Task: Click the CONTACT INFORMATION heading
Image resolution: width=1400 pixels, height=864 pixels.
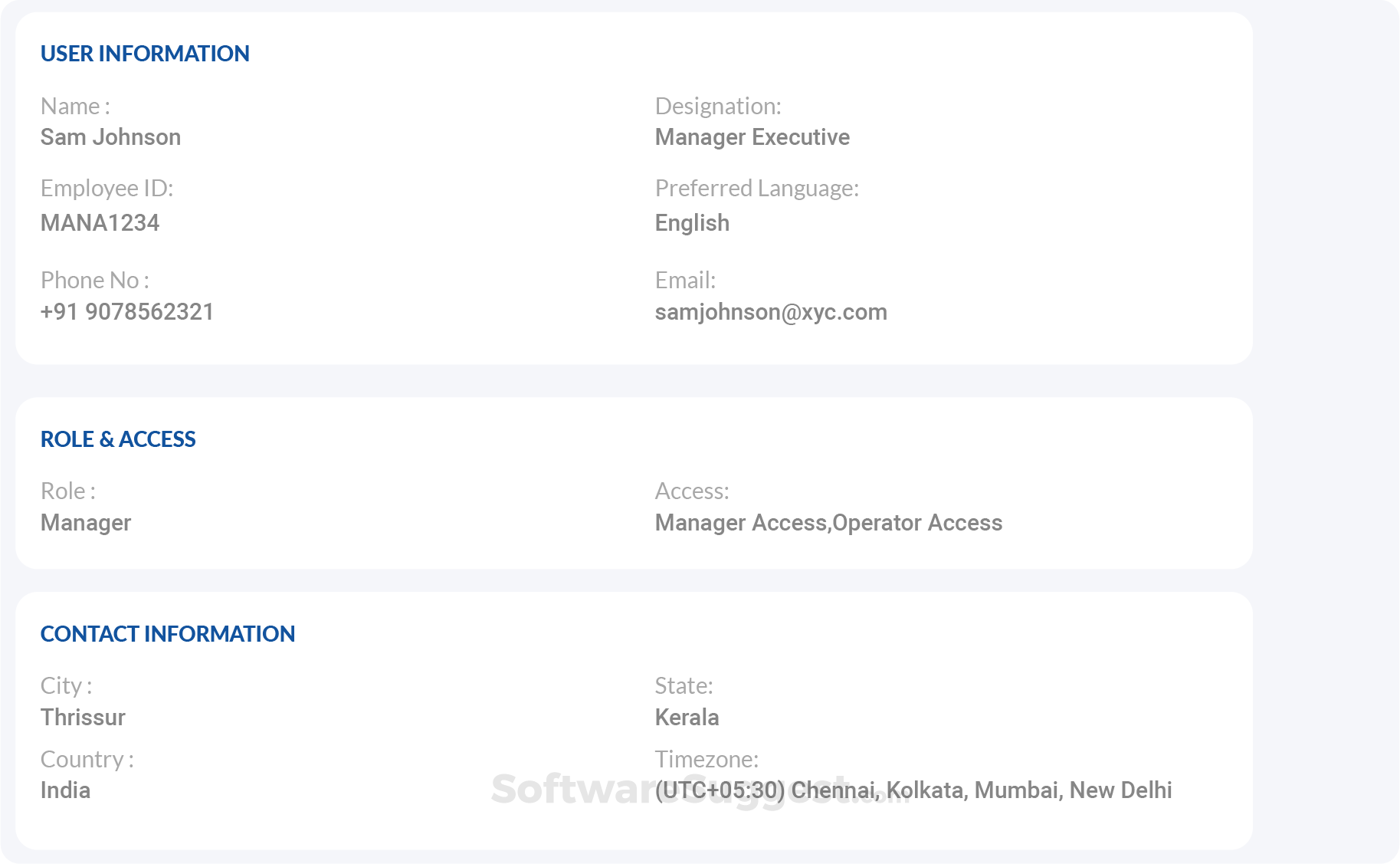Action: tap(168, 634)
